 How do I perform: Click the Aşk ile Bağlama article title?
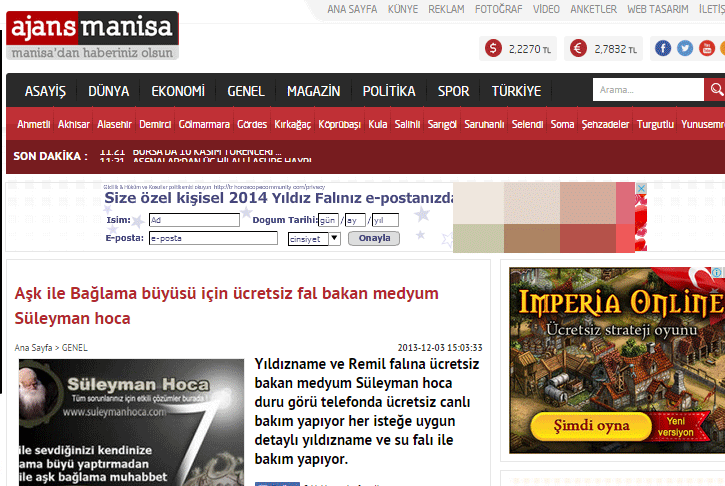pos(227,306)
